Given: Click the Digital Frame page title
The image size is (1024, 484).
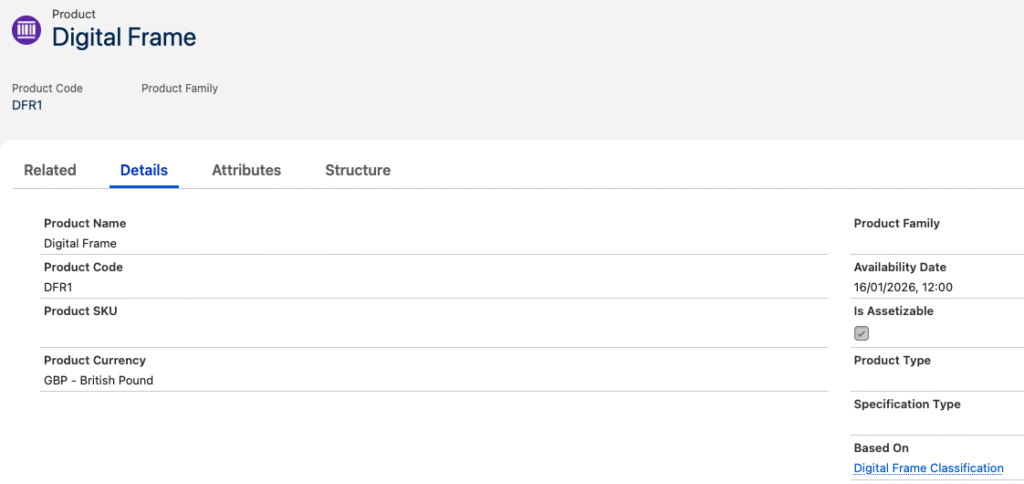Looking at the screenshot, I should (124, 38).
